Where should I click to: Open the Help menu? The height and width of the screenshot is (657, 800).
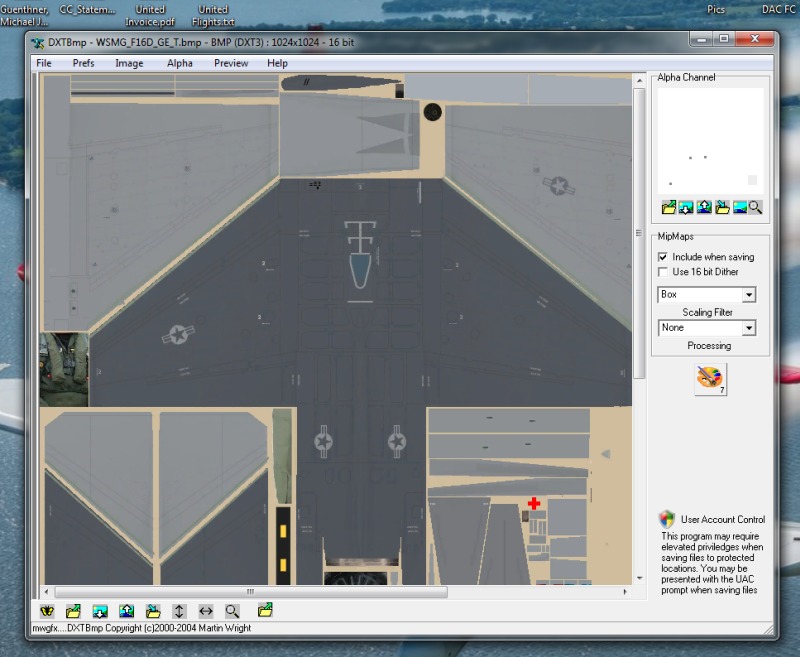277,63
